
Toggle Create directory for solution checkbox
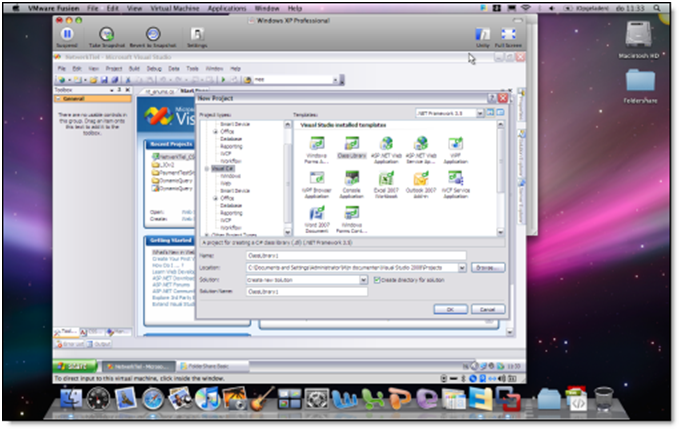377,280
